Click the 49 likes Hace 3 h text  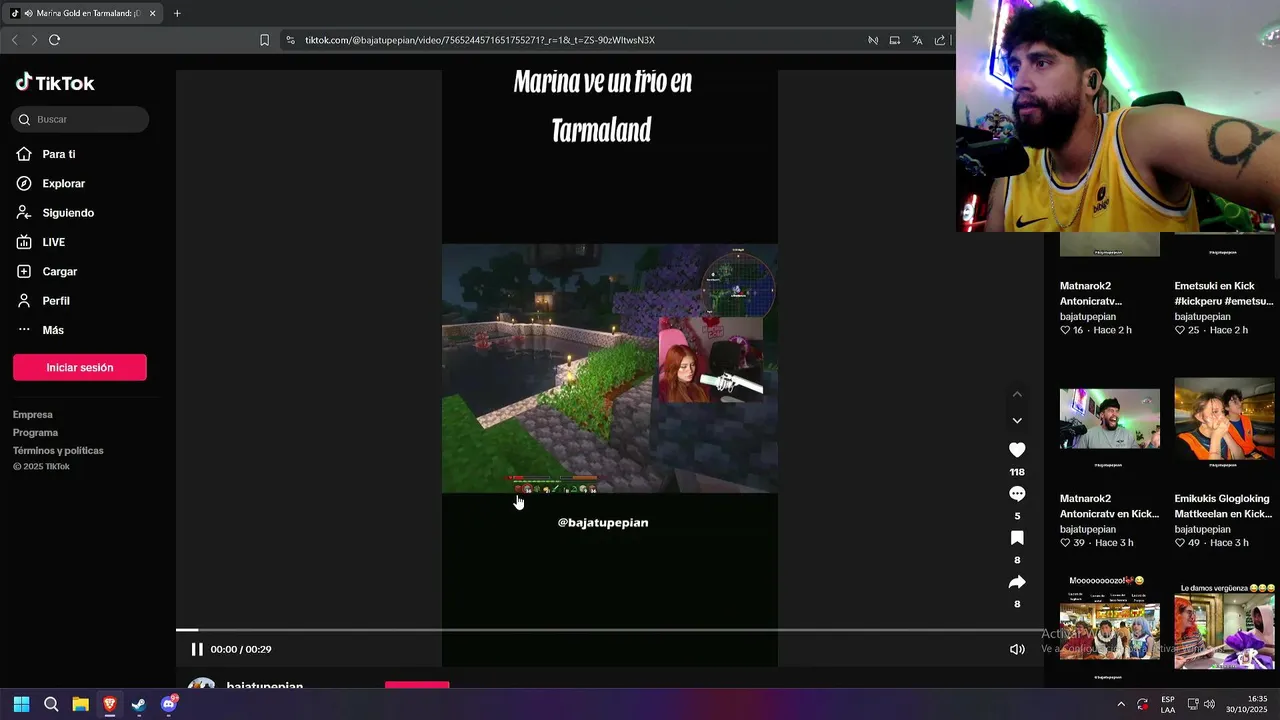(1211, 543)
